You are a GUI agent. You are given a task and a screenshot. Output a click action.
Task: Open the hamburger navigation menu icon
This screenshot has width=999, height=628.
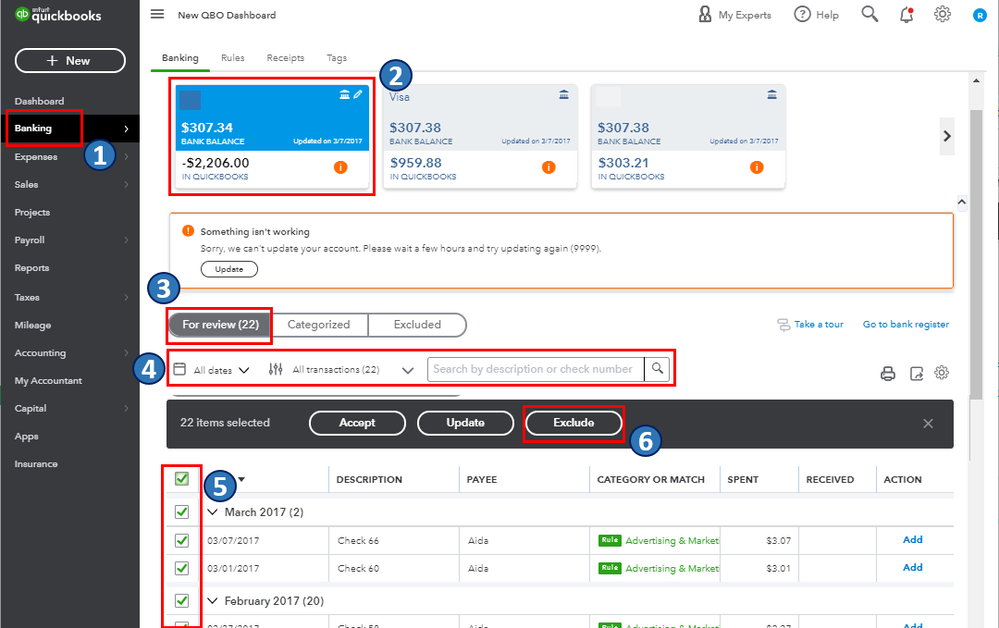click(157, 14)
